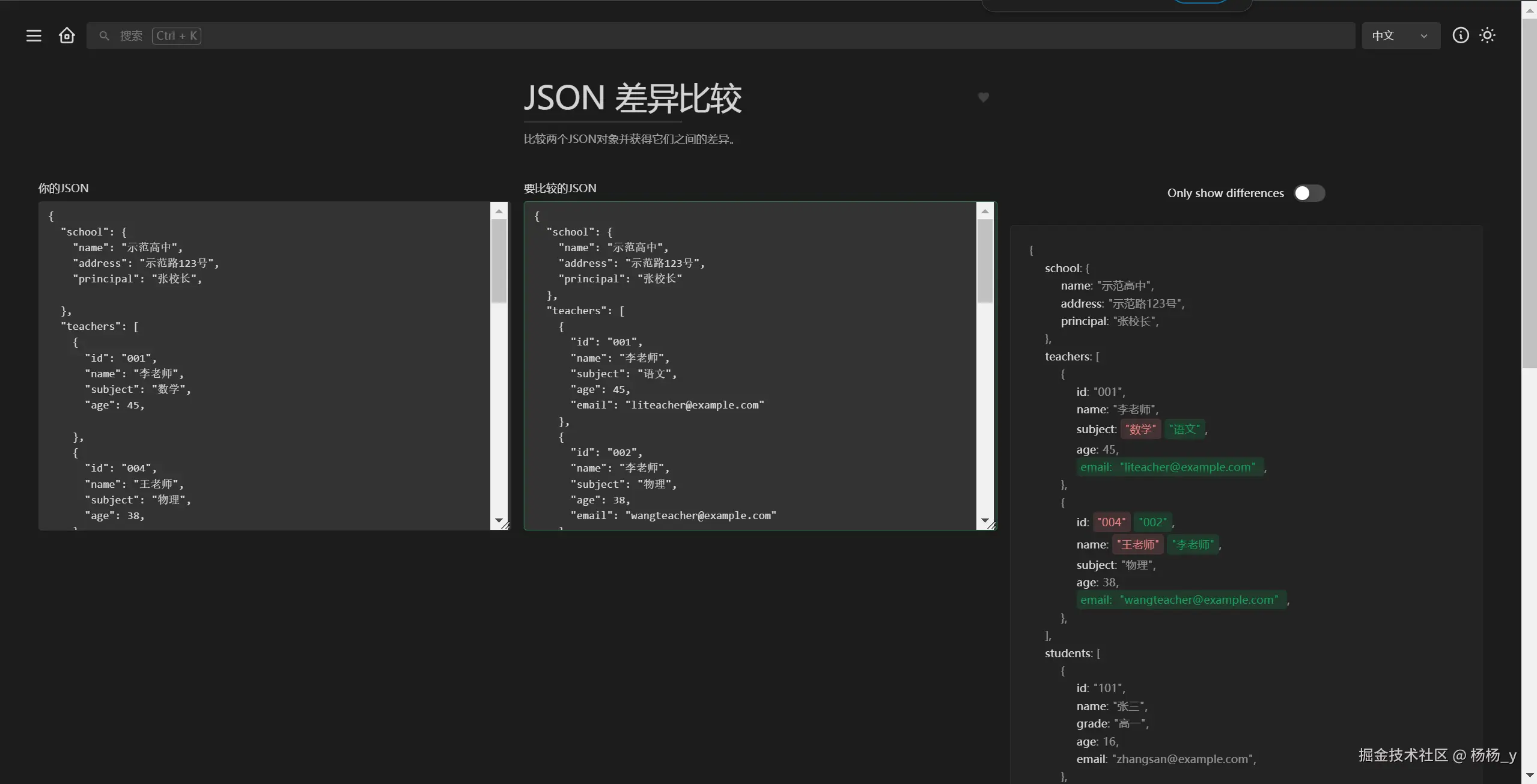Go to the home page icon
This screenshot has height=784, width=1537.
coord(67,36)
